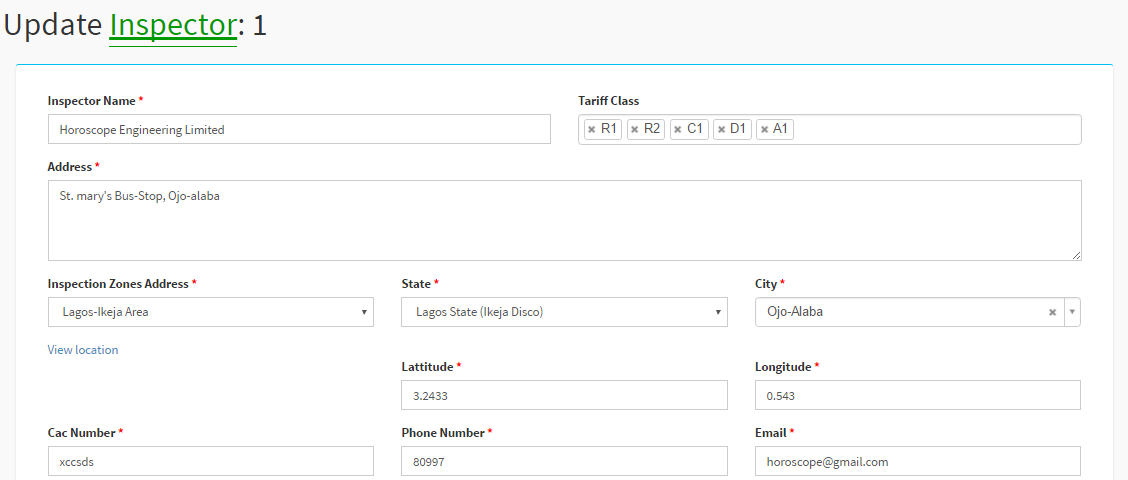Remove the C1 tariff class tag
This screenshot has width=1128, height=480.
pos(677,130)
